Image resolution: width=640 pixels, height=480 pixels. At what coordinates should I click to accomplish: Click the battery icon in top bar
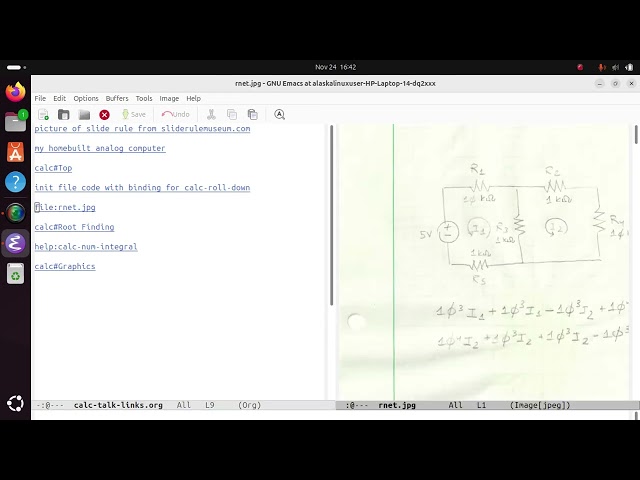coord(629,67)
